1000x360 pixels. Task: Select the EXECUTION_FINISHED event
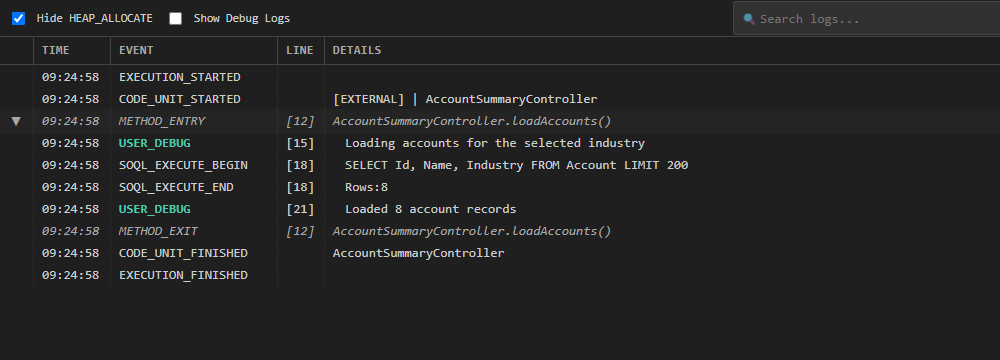click(x=183, y=276)
